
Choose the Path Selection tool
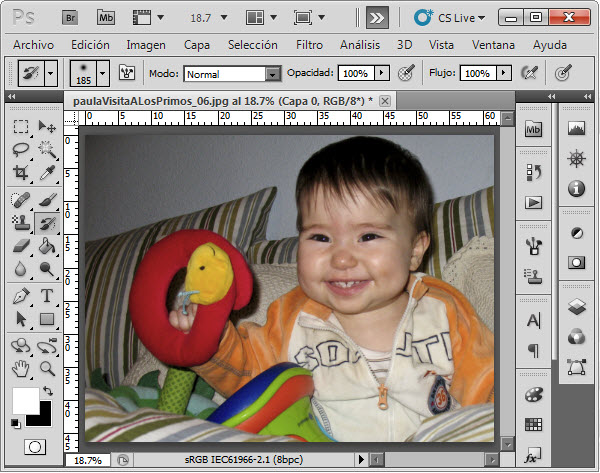point(21,319)
